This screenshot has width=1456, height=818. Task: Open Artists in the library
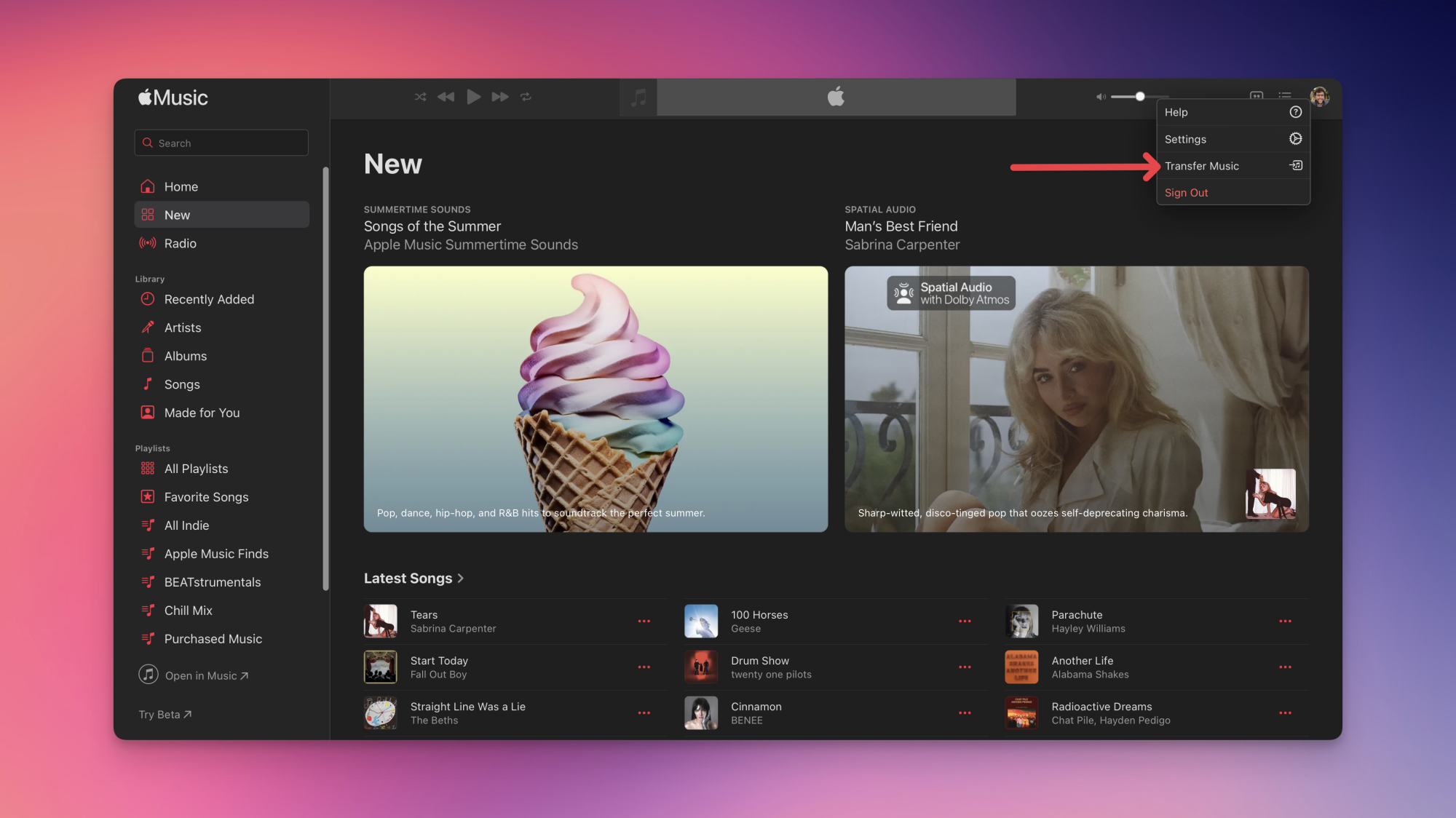click(x=221, y=327)
